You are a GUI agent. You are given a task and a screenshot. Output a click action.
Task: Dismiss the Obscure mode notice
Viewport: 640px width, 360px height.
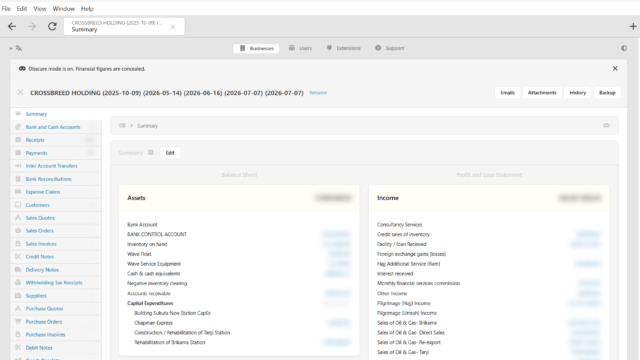point(615,69)
